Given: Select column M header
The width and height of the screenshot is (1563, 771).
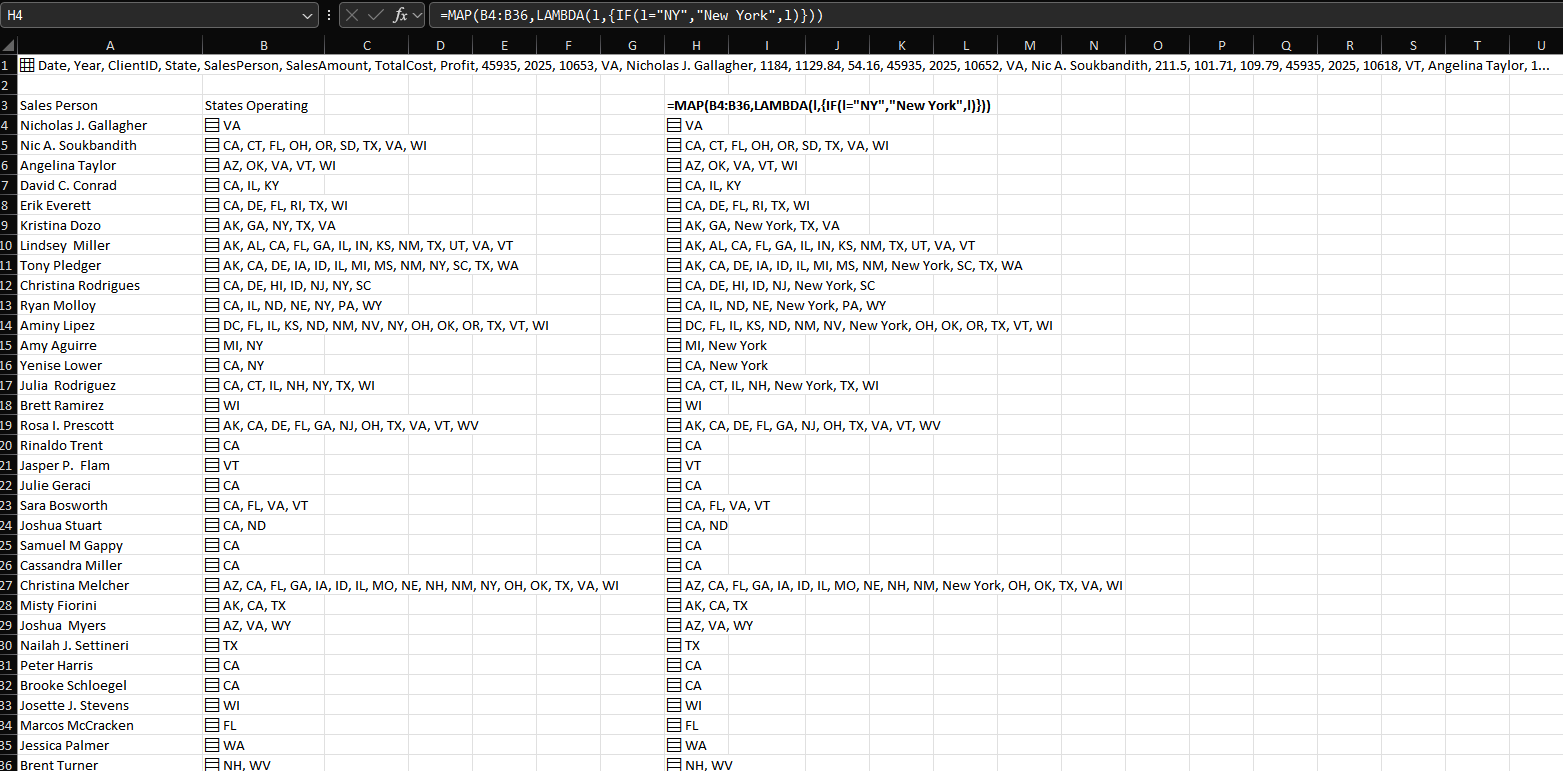Looking at the screenshot, I should [1029, 45].
